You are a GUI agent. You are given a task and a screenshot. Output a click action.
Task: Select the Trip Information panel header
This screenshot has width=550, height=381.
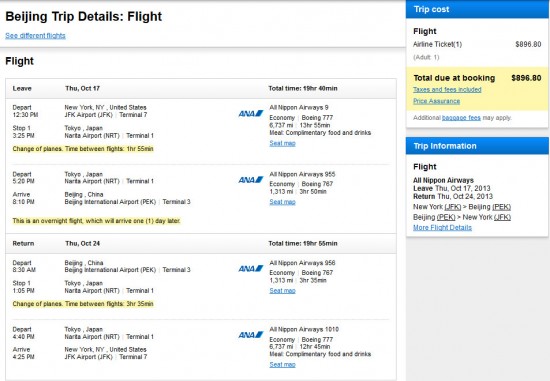(477, 146)
